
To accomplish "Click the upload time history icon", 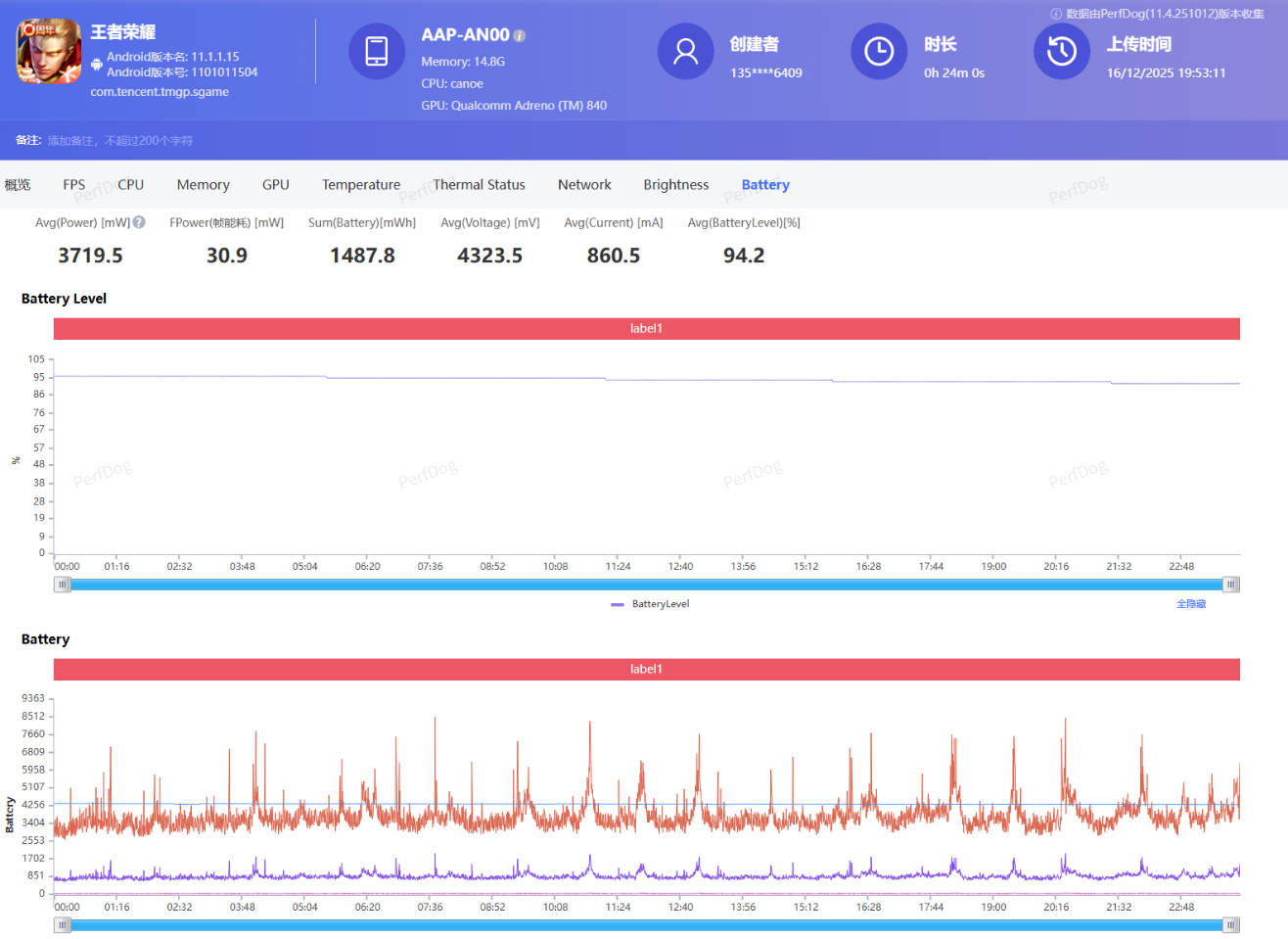I will (1061, 51).
